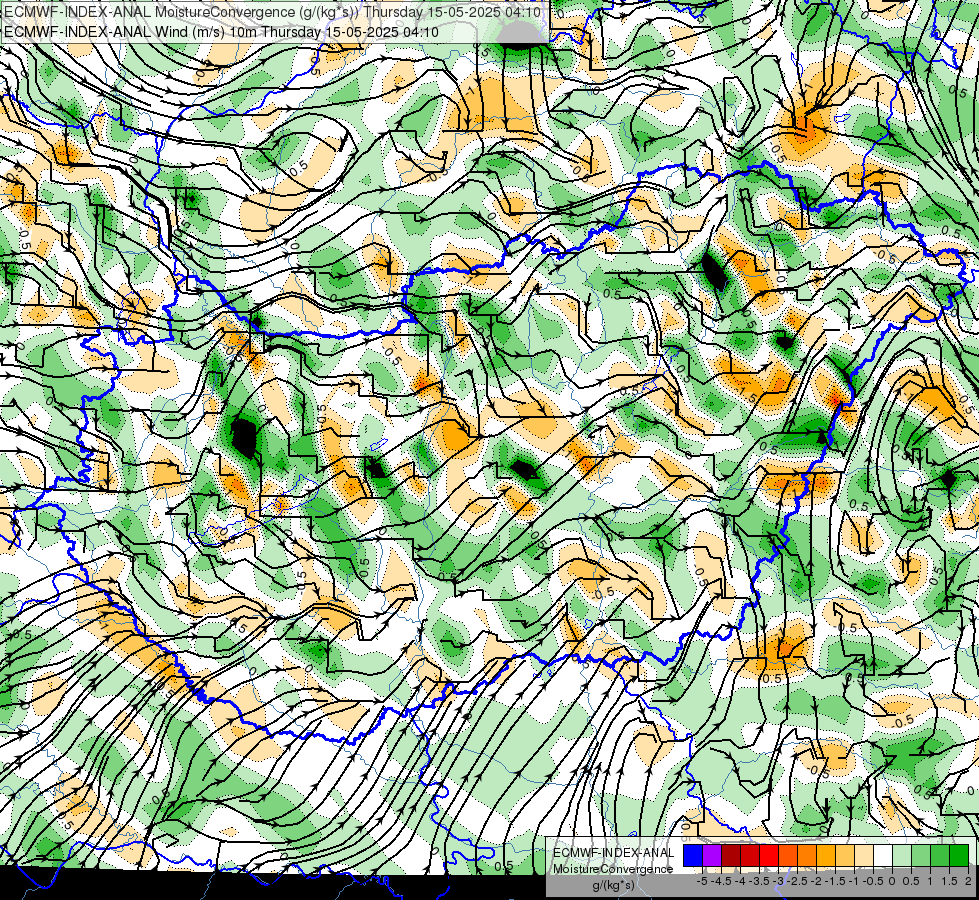Image resolution: width=979 pixels, height=900 pixels.
Task: Click the MoistureConvergence title line at top
Action: coord(272,12)
